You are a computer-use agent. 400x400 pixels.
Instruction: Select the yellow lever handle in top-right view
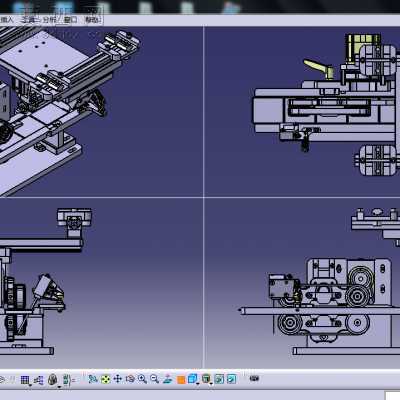coord(318,68)
